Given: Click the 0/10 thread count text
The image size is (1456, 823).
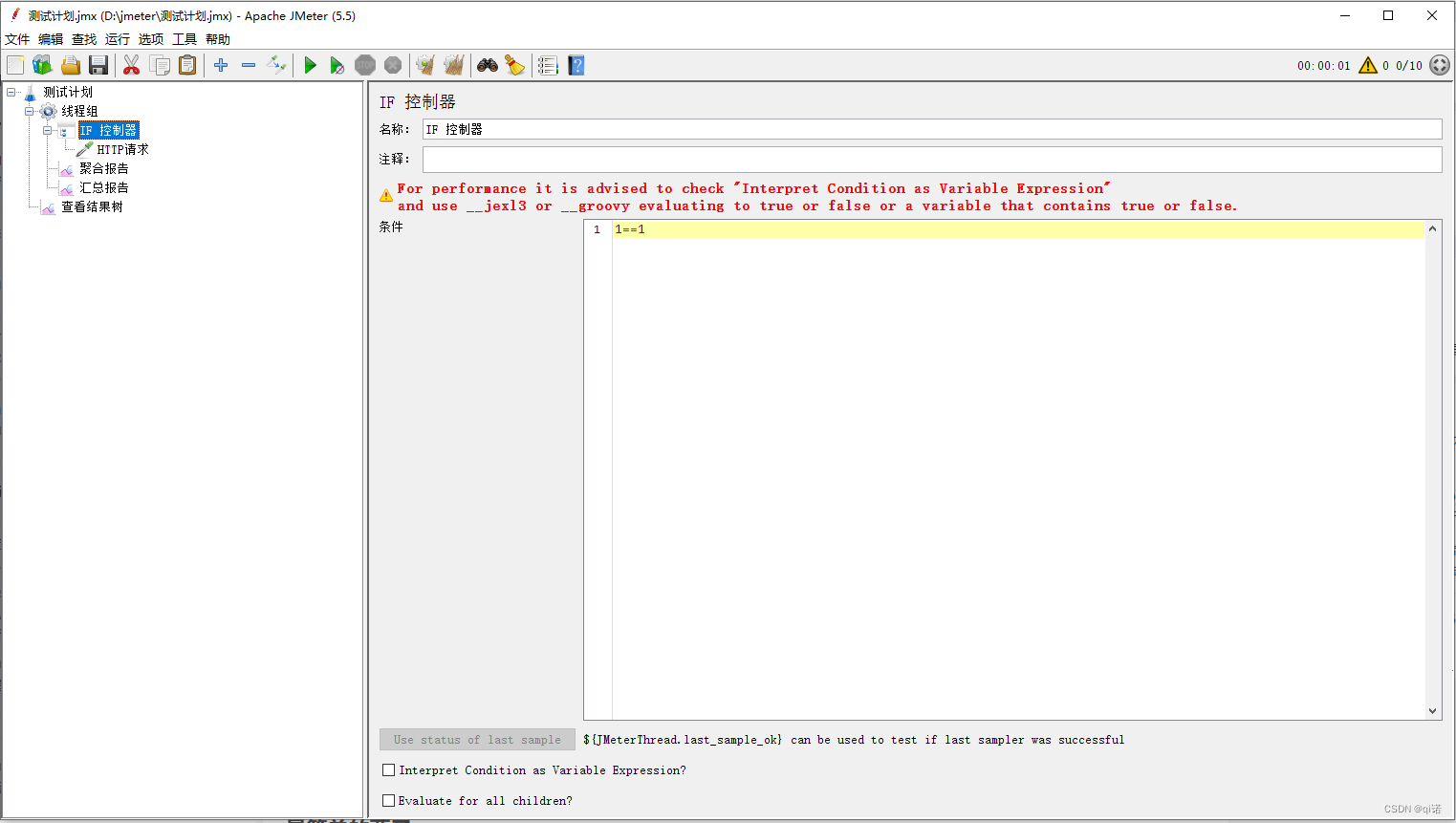Looking at the screenshot, I should pyautogui.click(x=1409, y=66).
